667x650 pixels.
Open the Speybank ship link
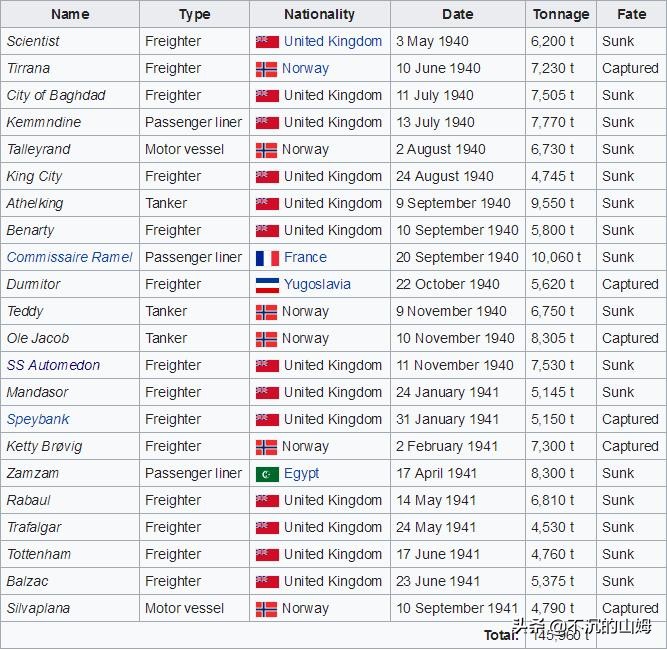38,419
